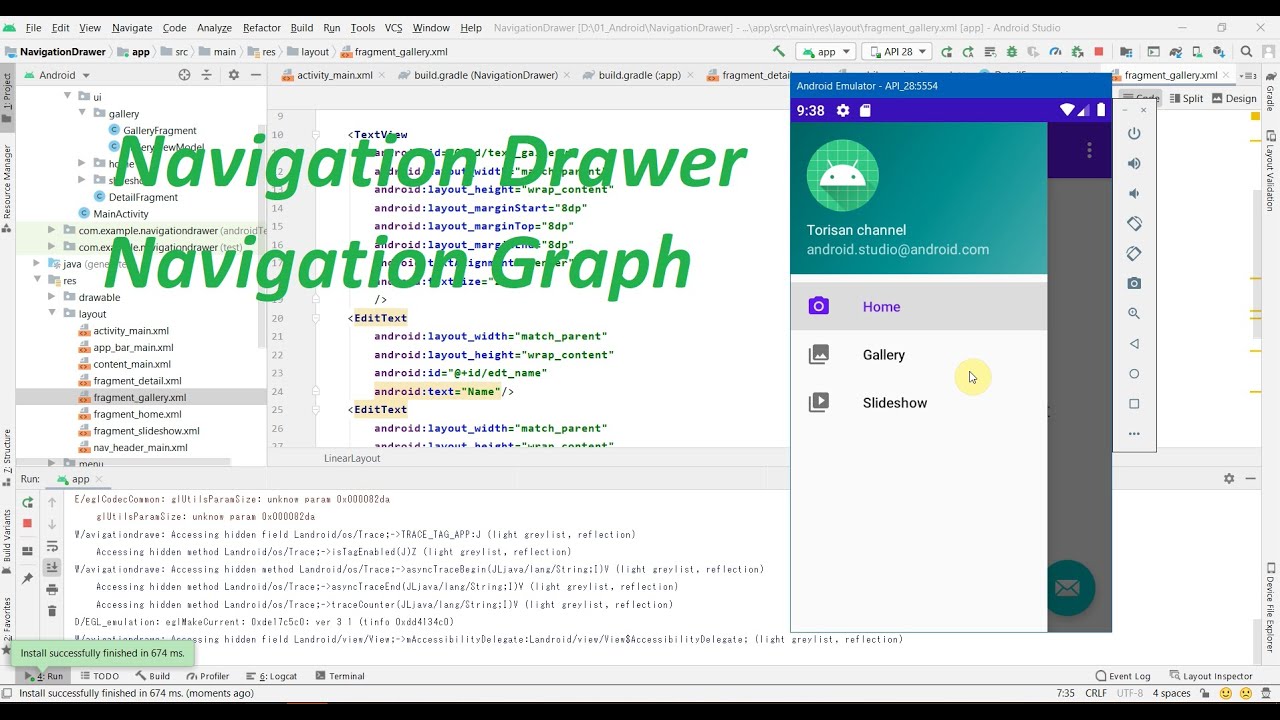Screen dimensions: 1280x720
Task: Open the AVD Manager device icon
Action: point(1198,52)
